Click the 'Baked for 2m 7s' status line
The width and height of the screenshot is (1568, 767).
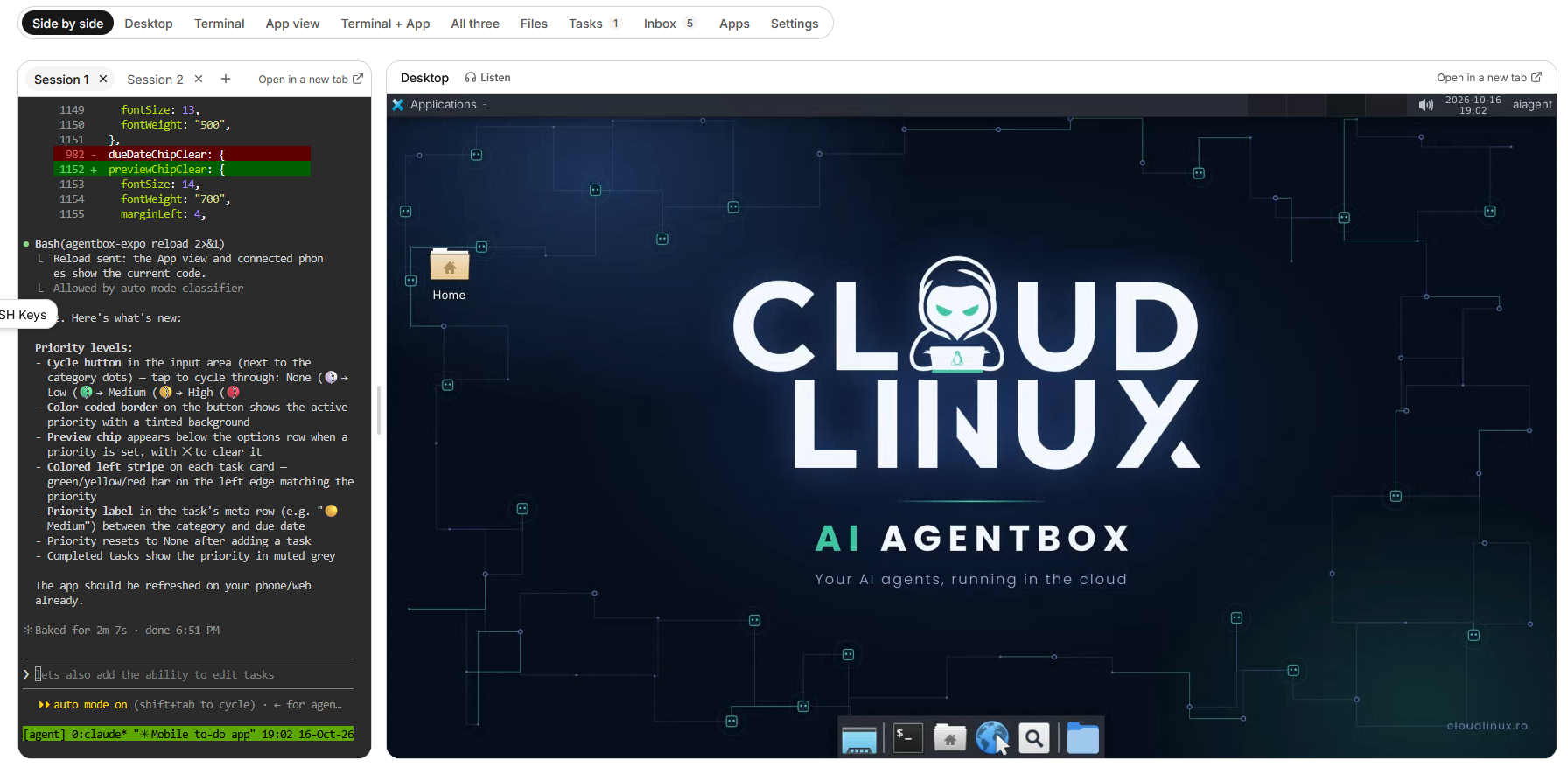pos(122,630)
